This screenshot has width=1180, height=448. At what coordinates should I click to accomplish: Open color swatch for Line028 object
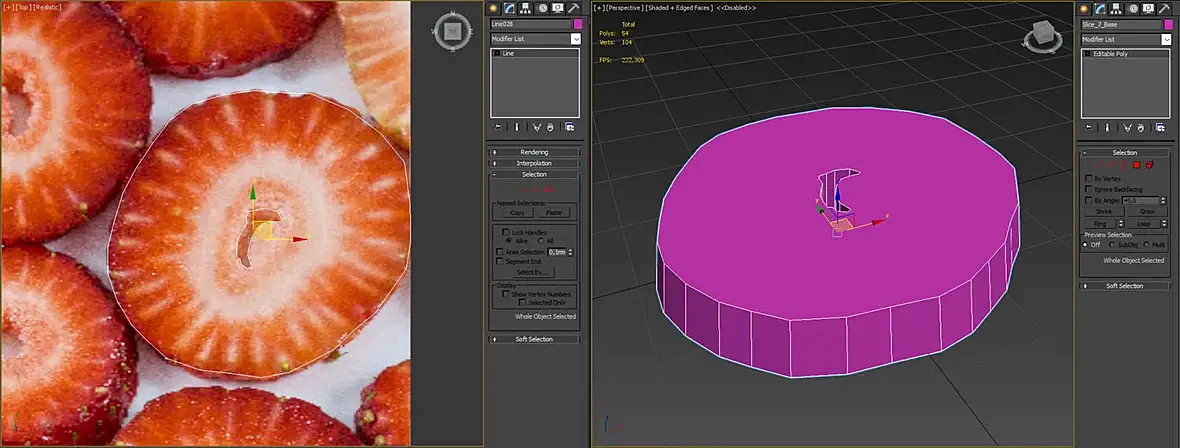click(578, 24)
